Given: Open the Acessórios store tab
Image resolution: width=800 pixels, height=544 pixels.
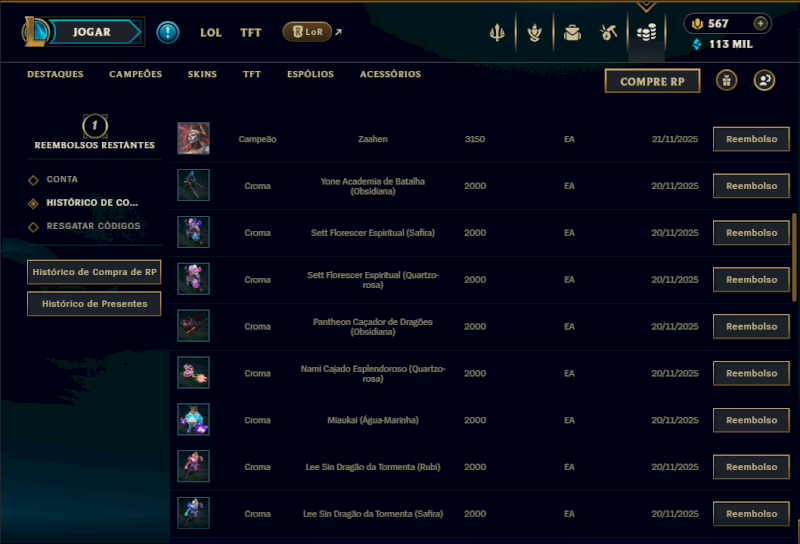Looking at the screenshot, I should tap(390, 74).
